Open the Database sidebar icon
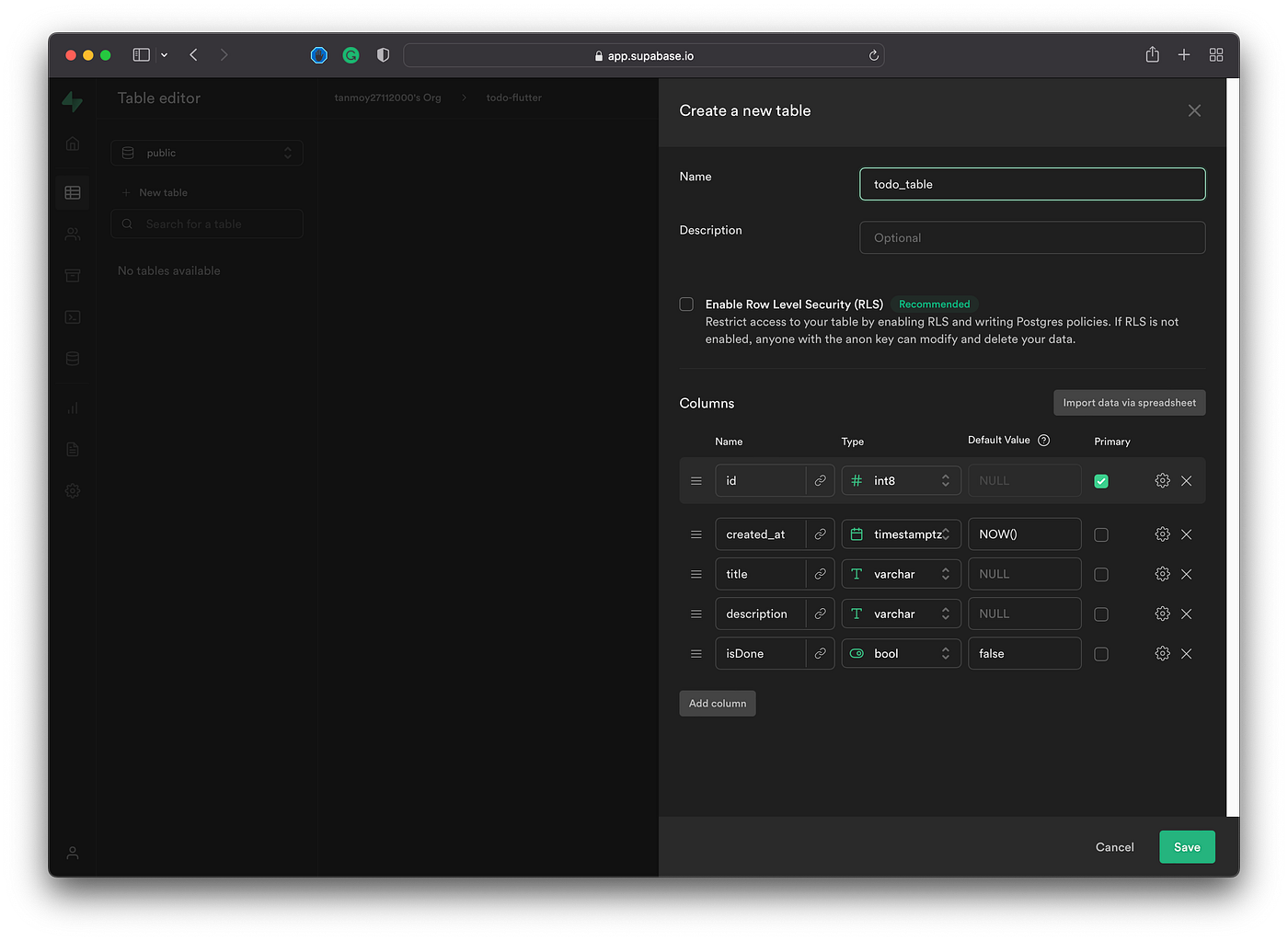This screenshot has width=1288, height=941. [x=73, y=358]
